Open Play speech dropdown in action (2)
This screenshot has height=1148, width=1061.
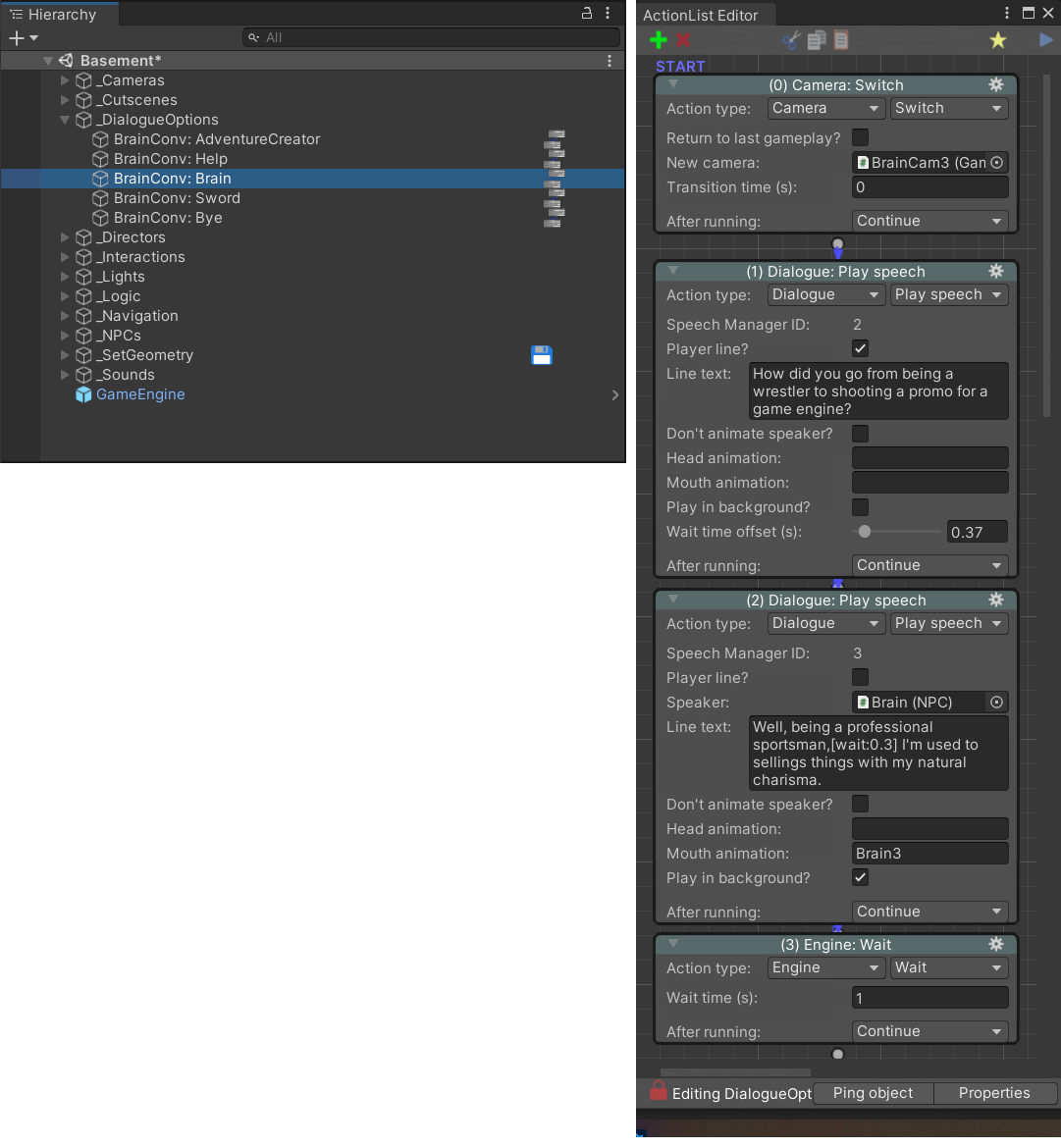[x=949, y=623]
